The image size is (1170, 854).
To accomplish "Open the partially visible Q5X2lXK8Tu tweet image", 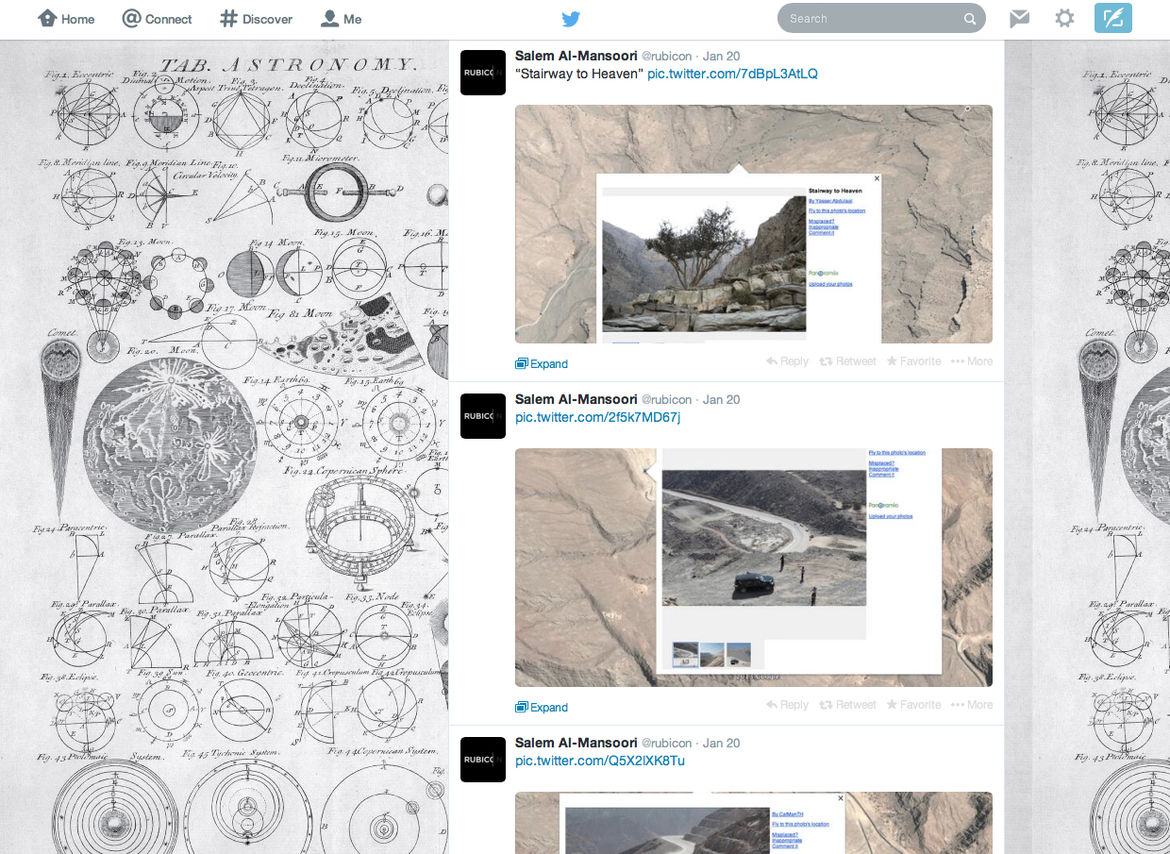I will pyautogui.click(x=754, y=823).
